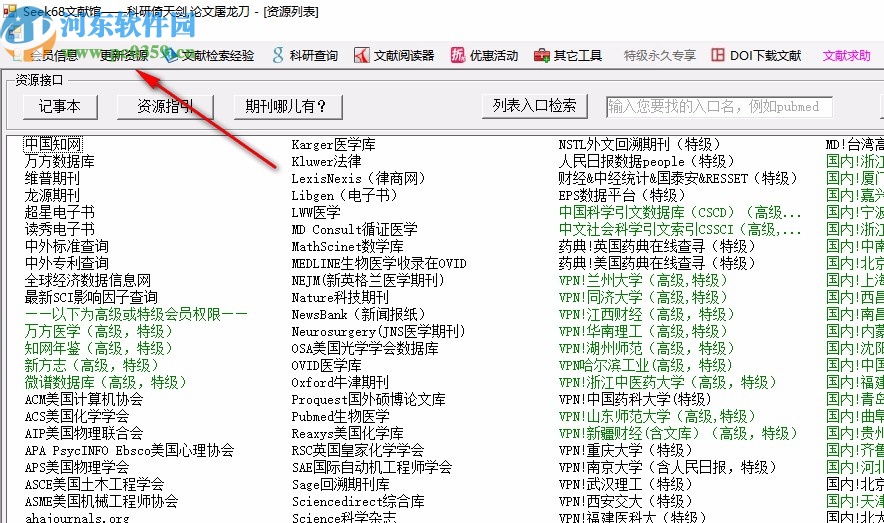
Task: Select 全球经济数据信息网 entry
Action: (x=88, y=281)
